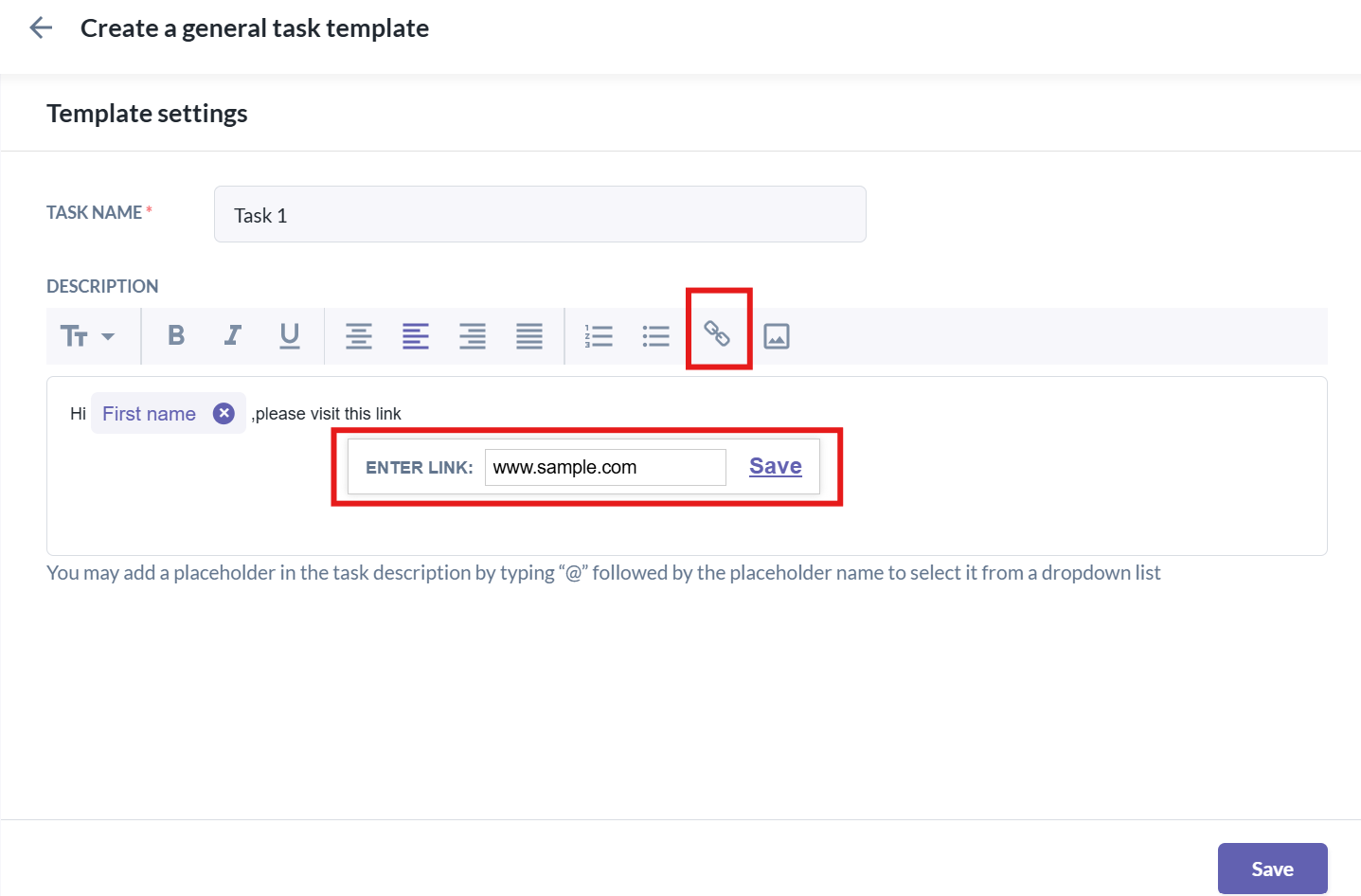Open the text size dropdown
The height and width of the screenshot is (896, 1361).
tap(87, 336)
